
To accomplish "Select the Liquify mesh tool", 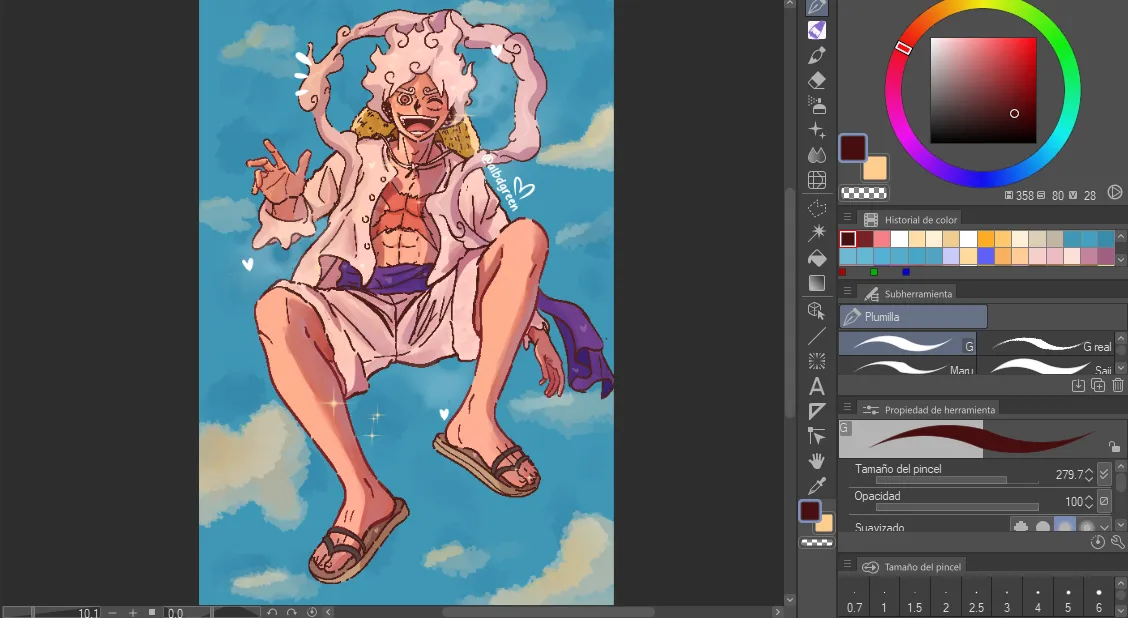I will tap(817, 180).
